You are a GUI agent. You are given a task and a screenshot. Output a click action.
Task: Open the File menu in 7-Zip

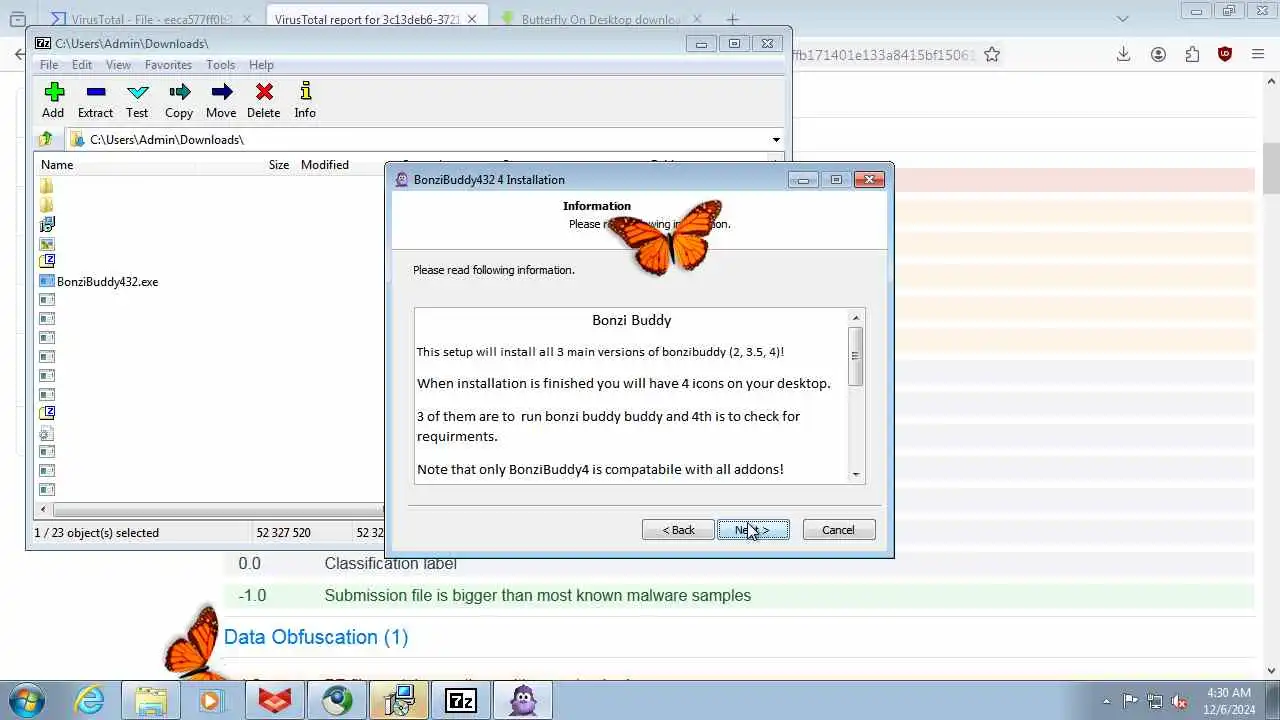pyautogui.click(x=48, y=64)
